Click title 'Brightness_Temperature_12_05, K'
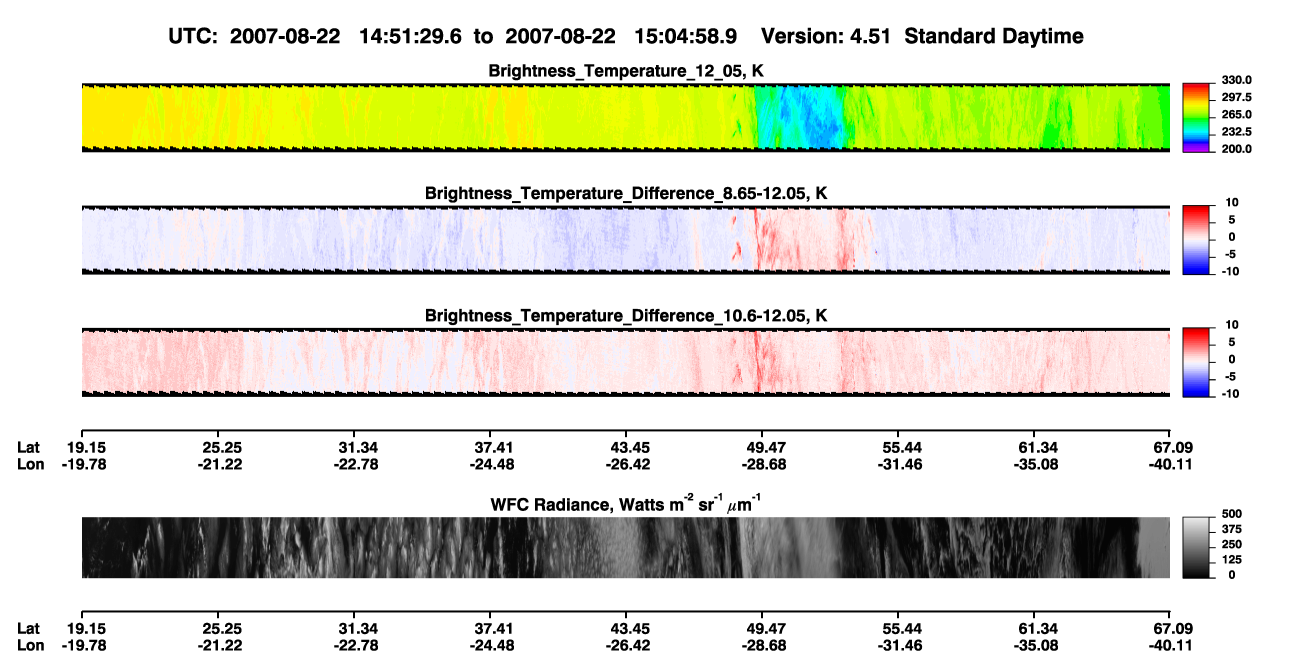This screenshot has width=1300, height=667. pyautogui.click(x=626, y=70)
